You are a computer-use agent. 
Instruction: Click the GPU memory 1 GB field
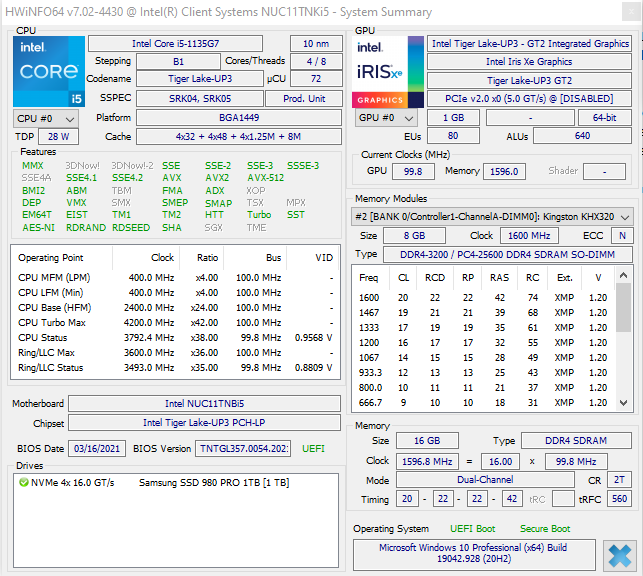tap(453, 118)
